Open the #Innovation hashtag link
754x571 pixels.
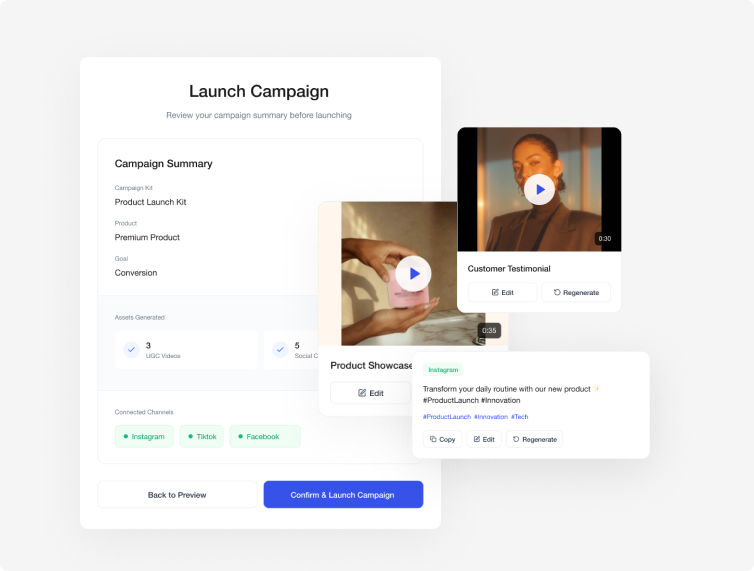point(490,417)
